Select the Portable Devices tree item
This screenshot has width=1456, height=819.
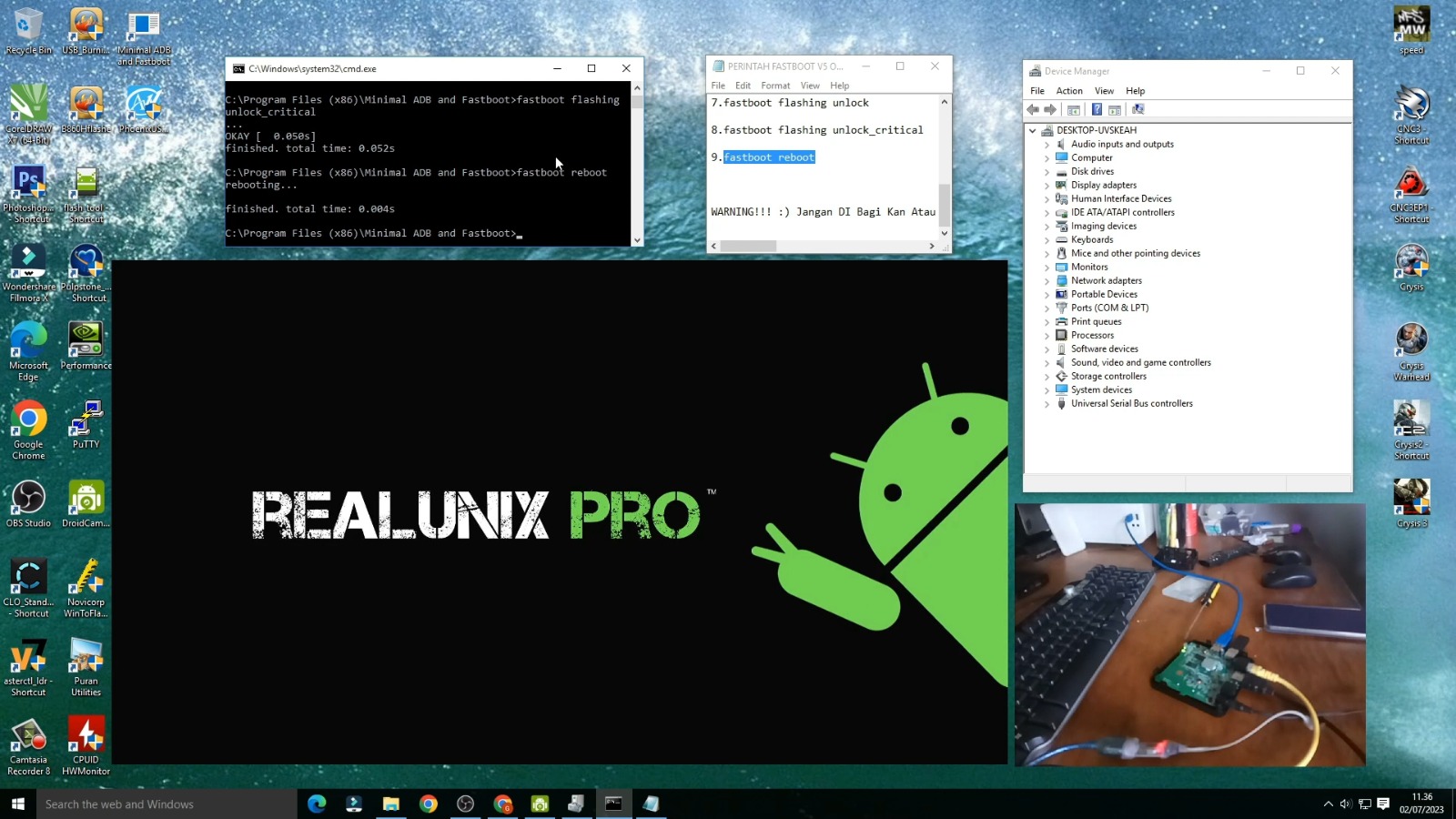click(x=1104, y=295)
